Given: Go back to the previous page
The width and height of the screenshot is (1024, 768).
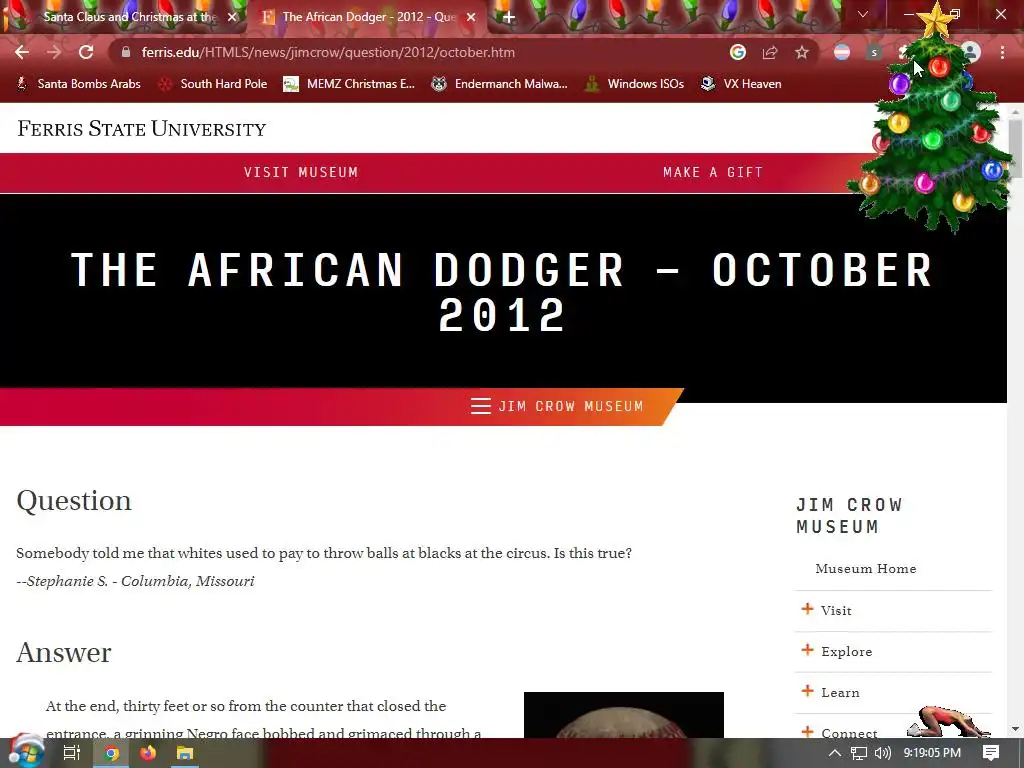Looking at the screenshot, I should (22, 52).
